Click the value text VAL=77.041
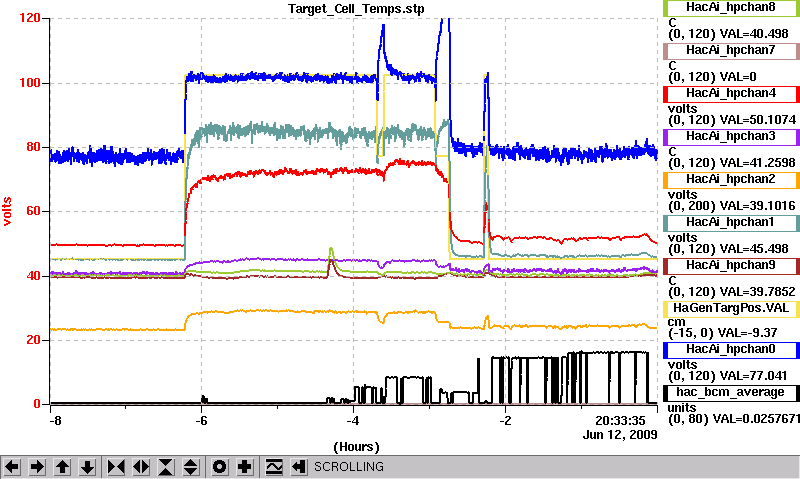 pos(753,376)
